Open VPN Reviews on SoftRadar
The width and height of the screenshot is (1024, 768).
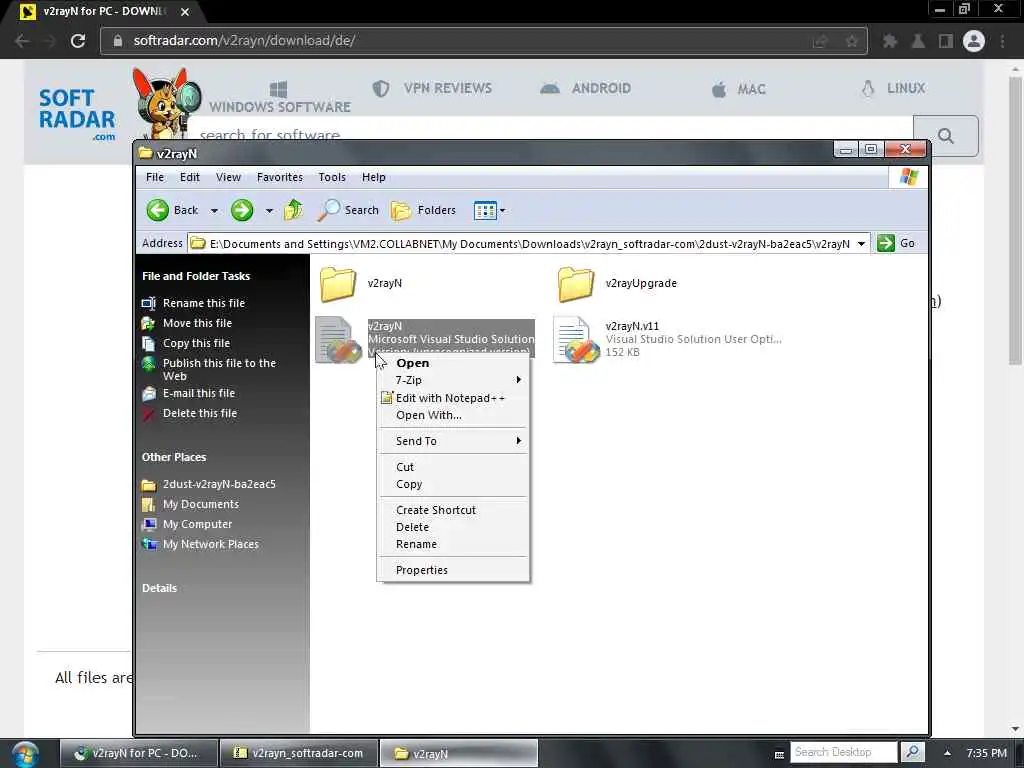[432, 88]
